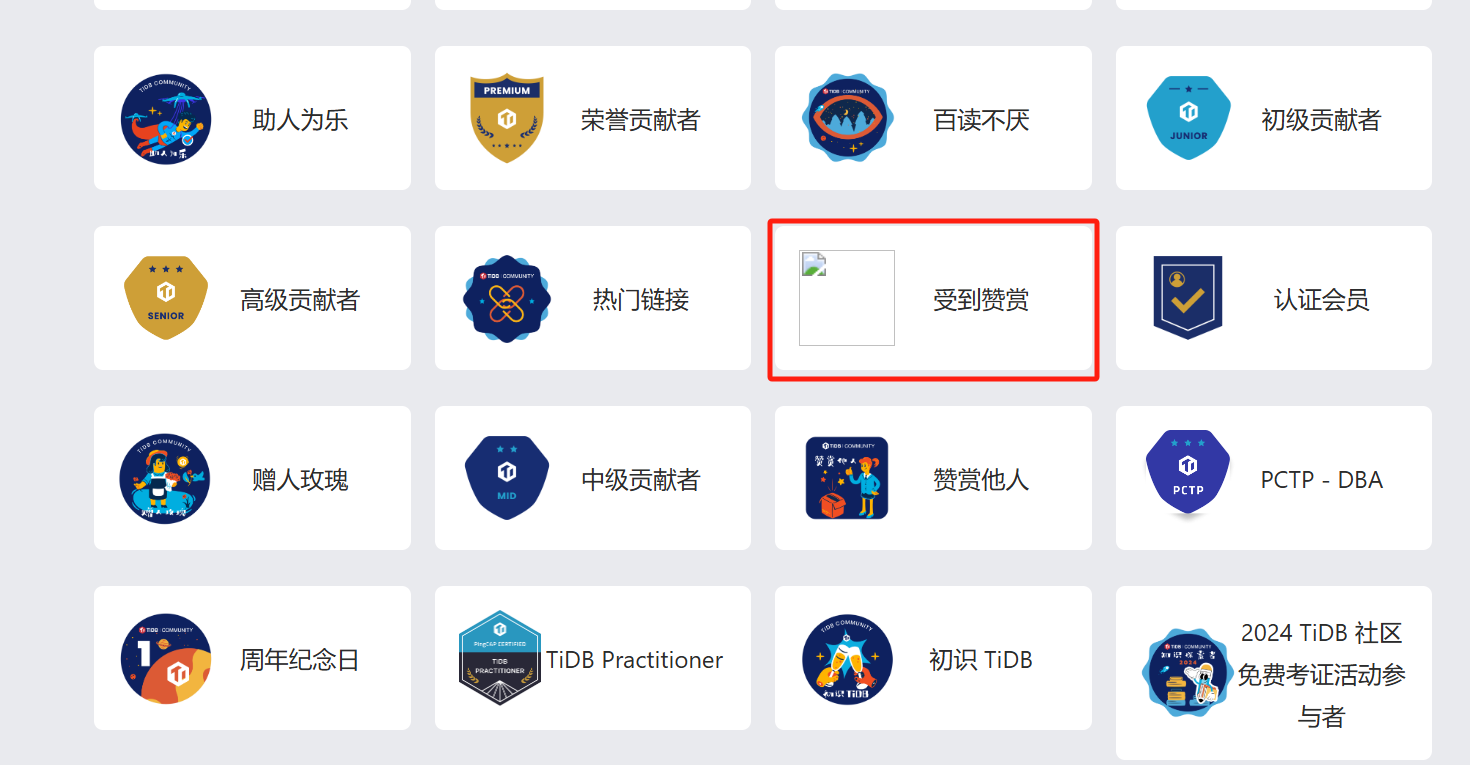Select the PCTP - DBA label

(x=1321, y=480)
